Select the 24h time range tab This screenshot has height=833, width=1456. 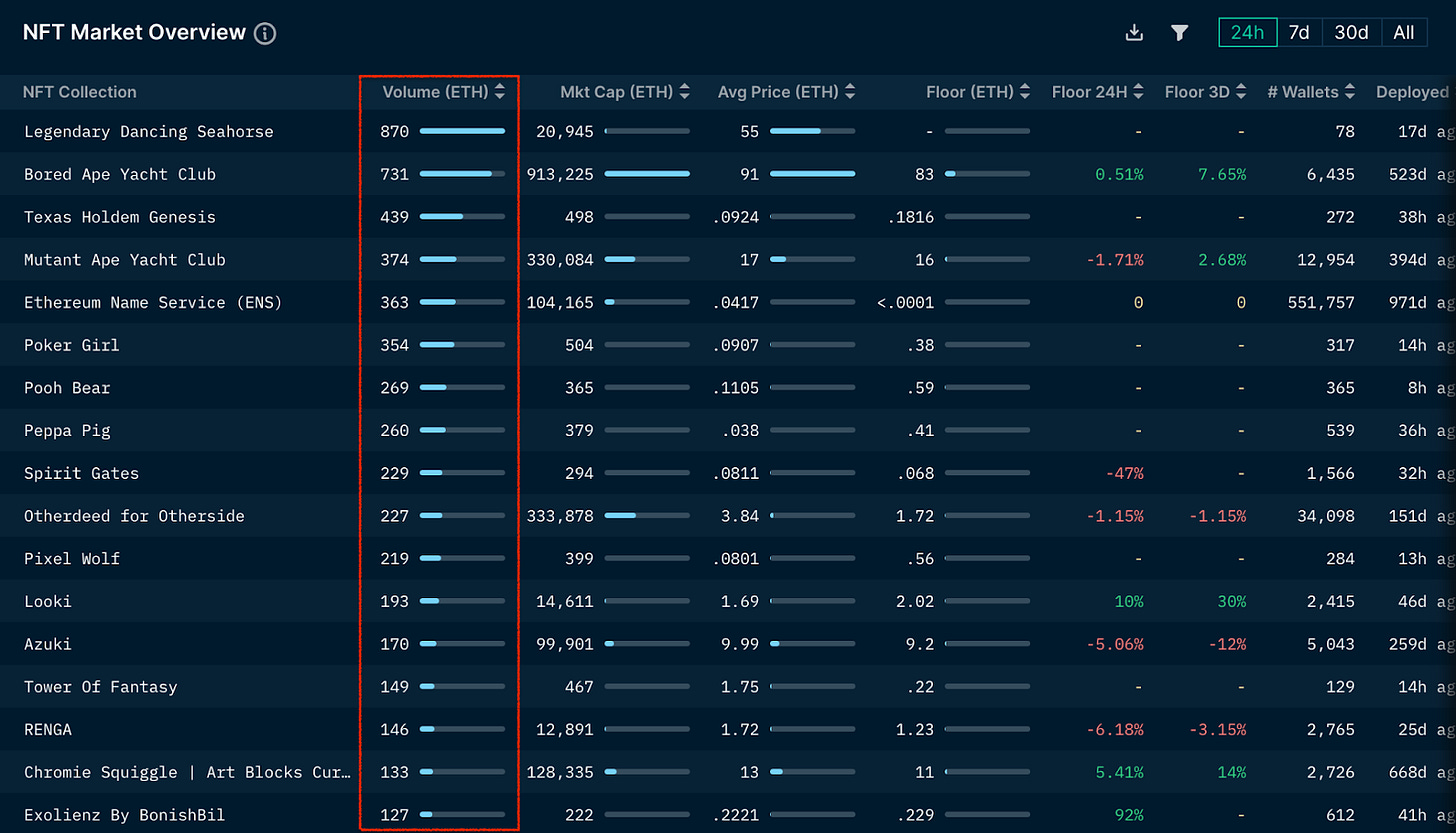pos(1247,32)
